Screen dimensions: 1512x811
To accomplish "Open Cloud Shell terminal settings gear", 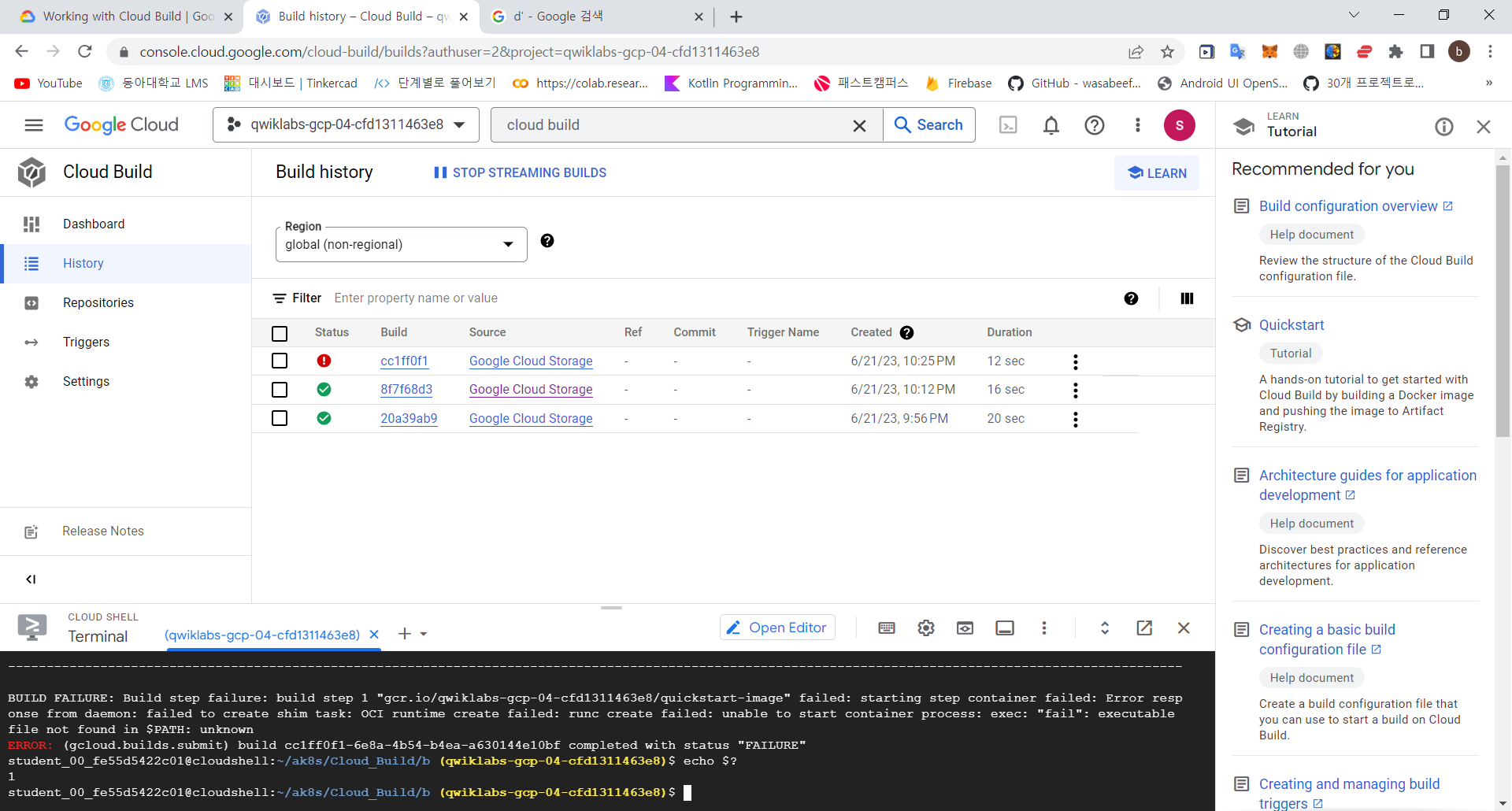I will tap(926, 628).
